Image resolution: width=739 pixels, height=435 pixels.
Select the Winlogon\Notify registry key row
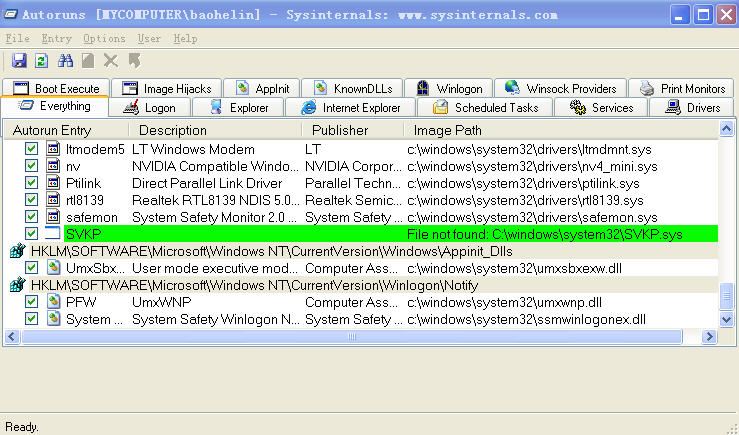point(361,285)
